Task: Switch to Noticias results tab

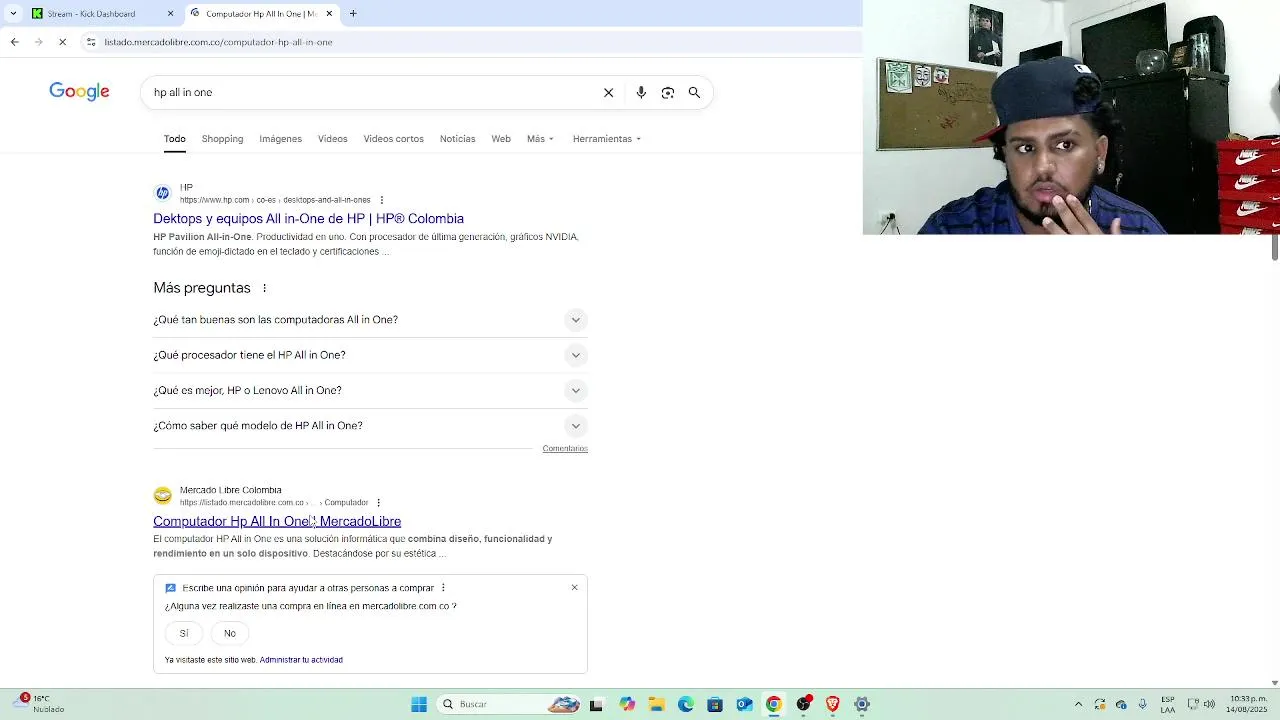Action: (457, 139)
